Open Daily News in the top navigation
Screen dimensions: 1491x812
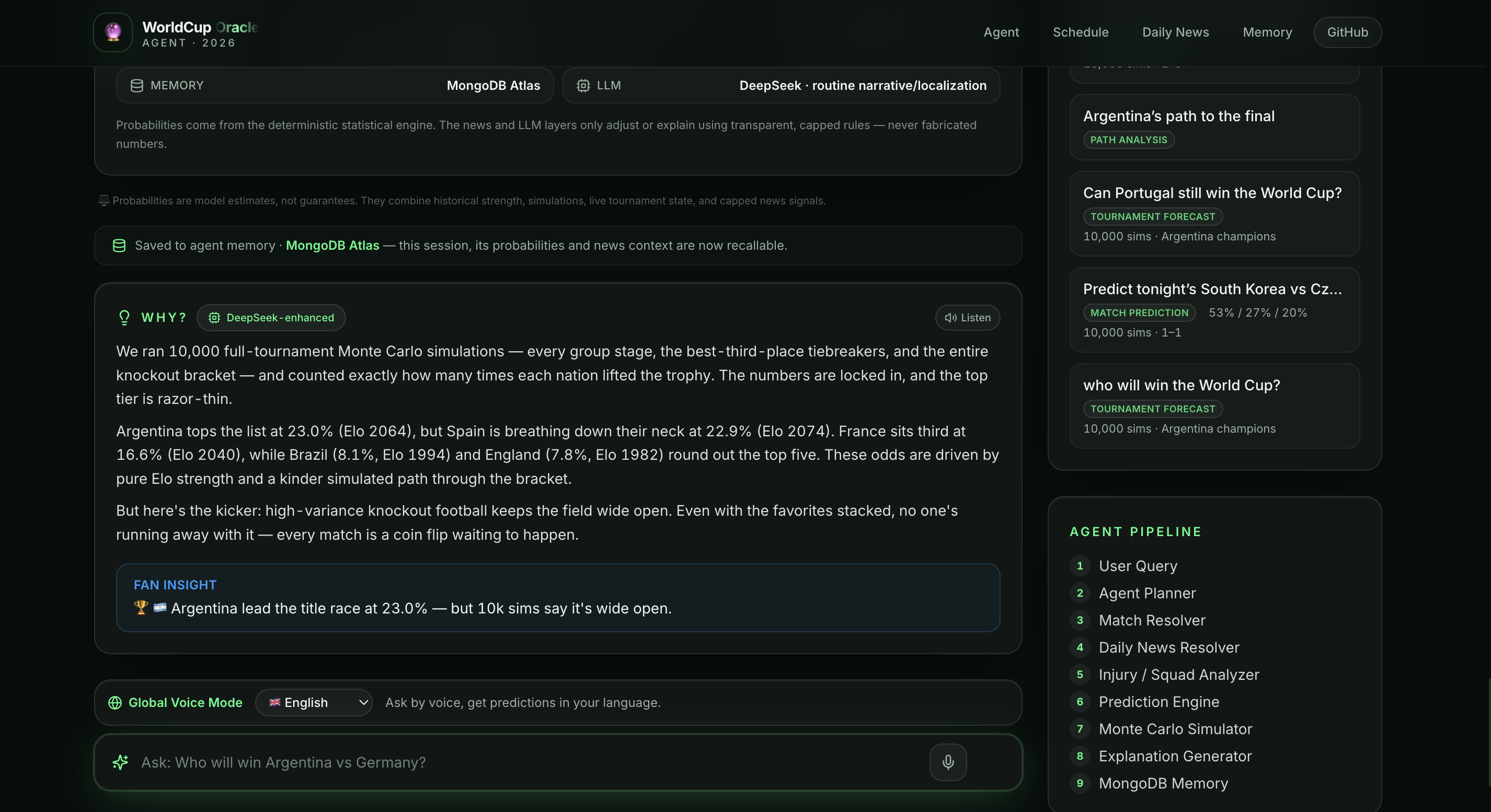(x=1176, y=32)
